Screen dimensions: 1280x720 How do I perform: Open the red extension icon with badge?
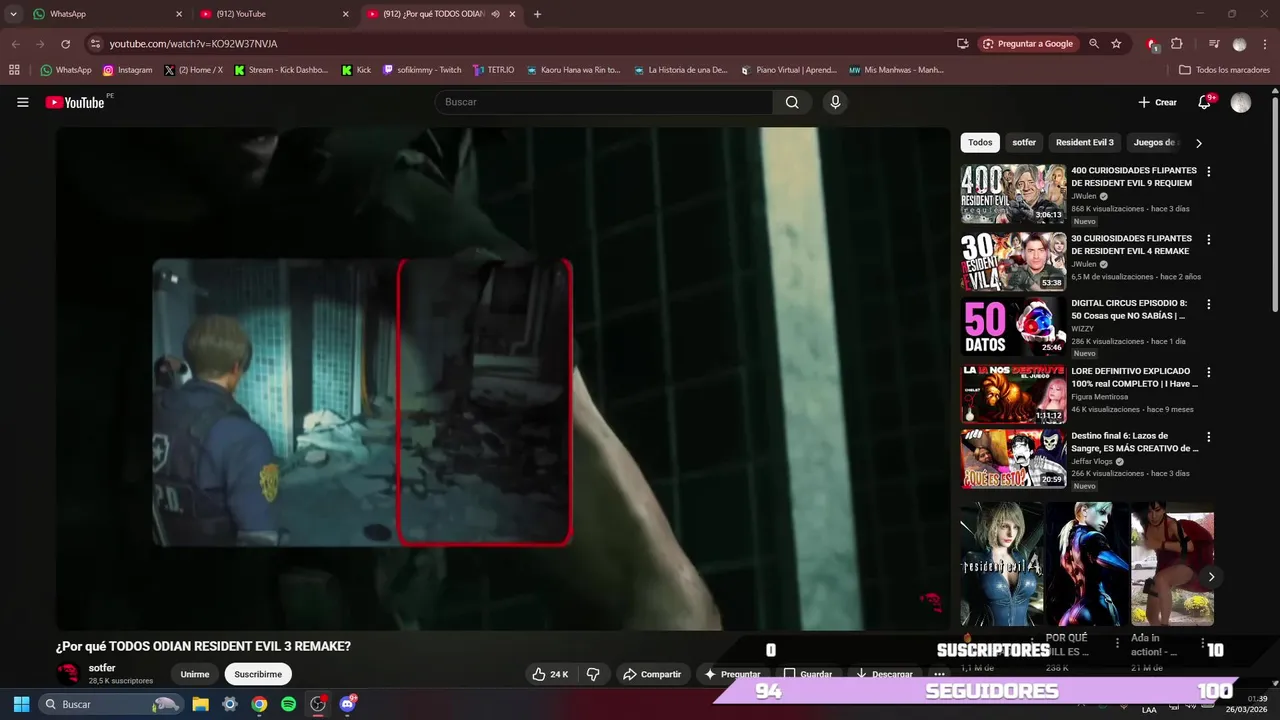tap(1152, 44)
